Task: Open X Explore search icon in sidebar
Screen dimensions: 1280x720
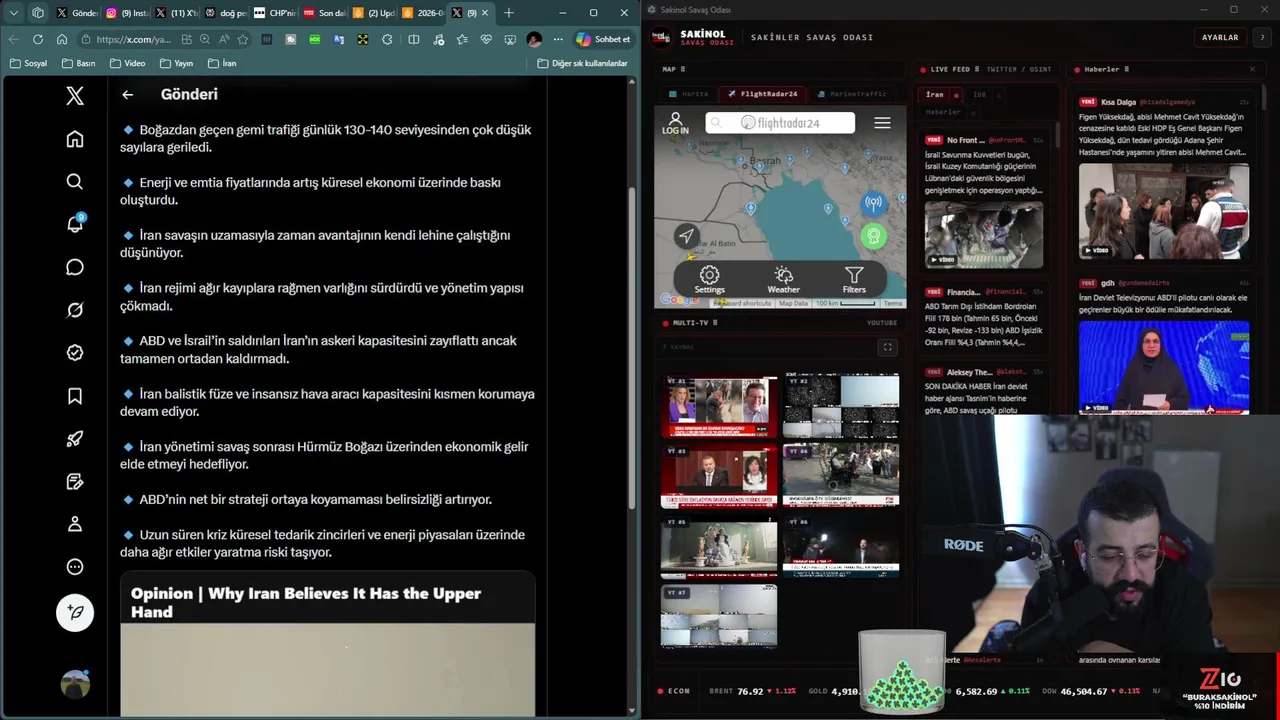Action: pyautogui.click(x=75, y=182)
